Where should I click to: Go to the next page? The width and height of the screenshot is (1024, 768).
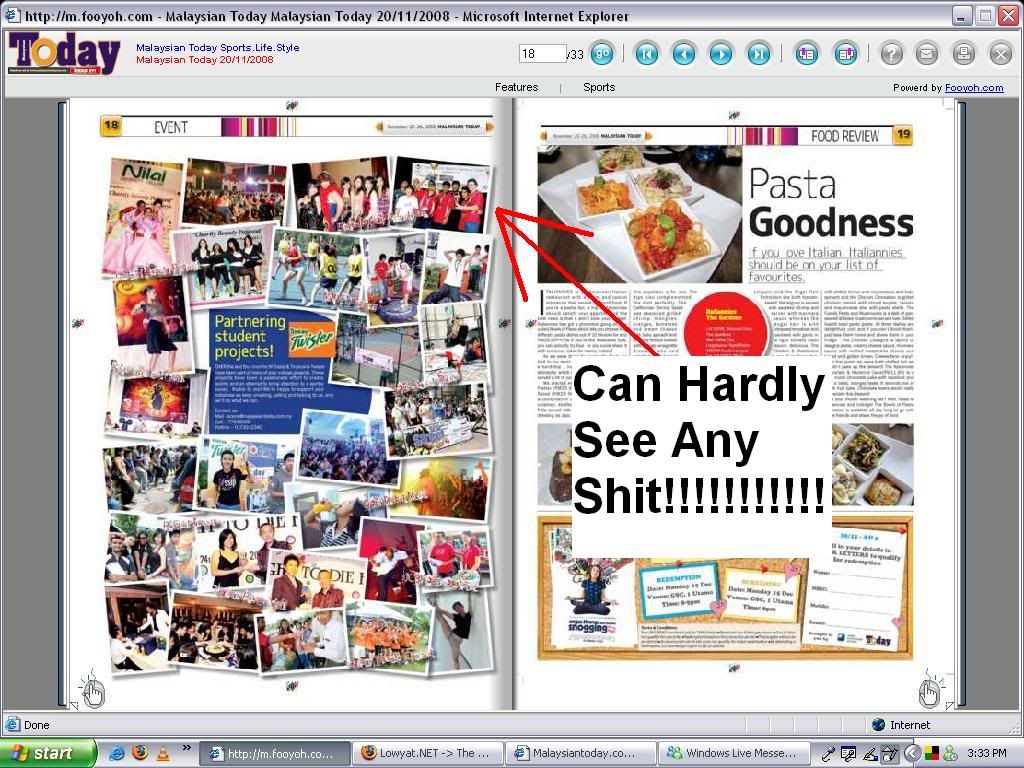point(721,54)
